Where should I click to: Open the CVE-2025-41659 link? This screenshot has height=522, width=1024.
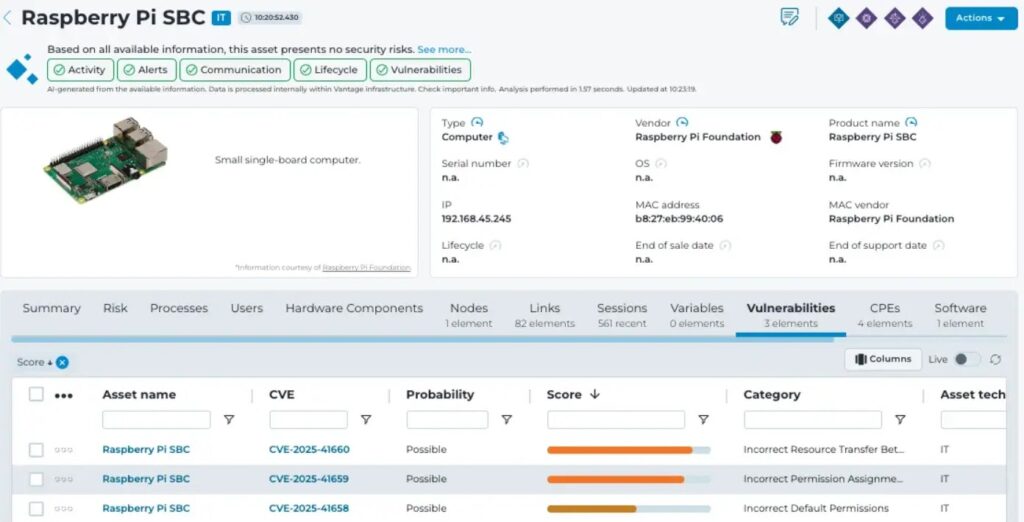pos(309,479)
